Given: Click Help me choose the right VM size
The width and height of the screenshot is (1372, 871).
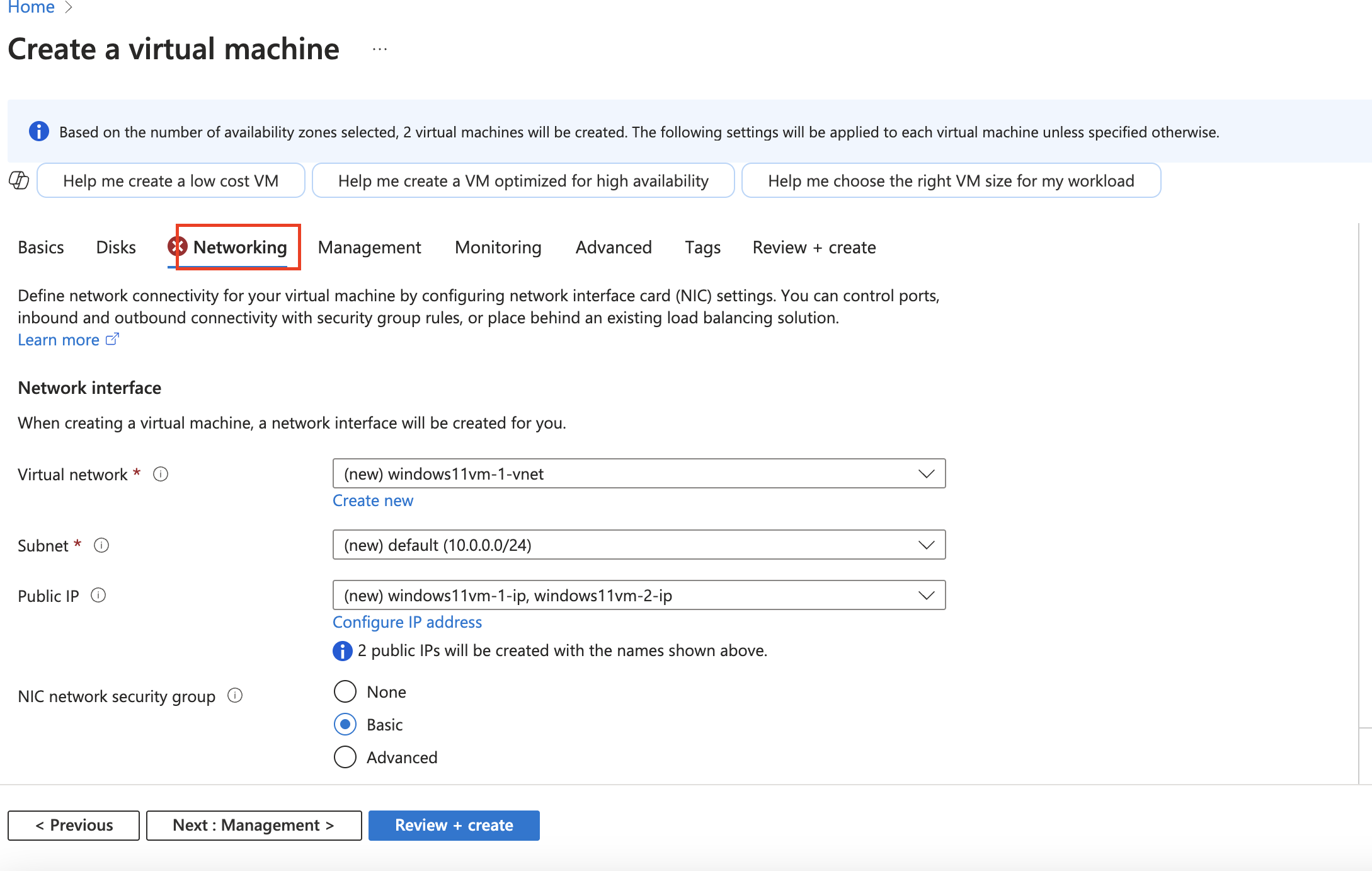Looking at the screenshot, I should pos(951,181).
